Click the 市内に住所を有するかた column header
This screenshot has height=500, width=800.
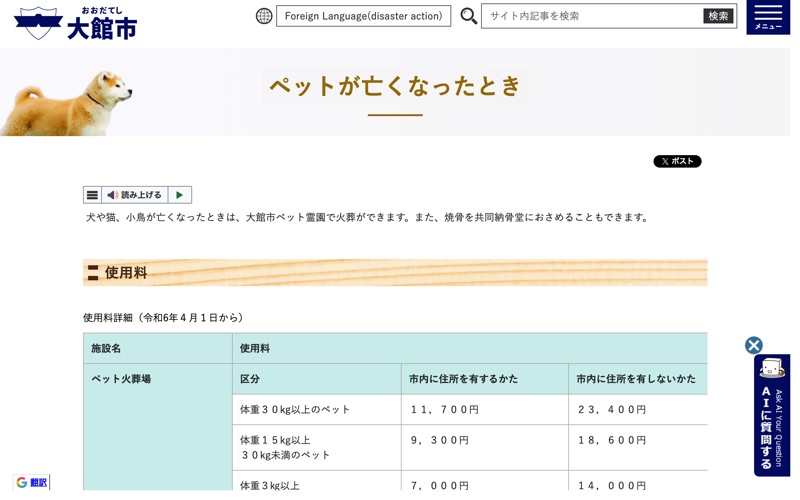click(485, 379)
